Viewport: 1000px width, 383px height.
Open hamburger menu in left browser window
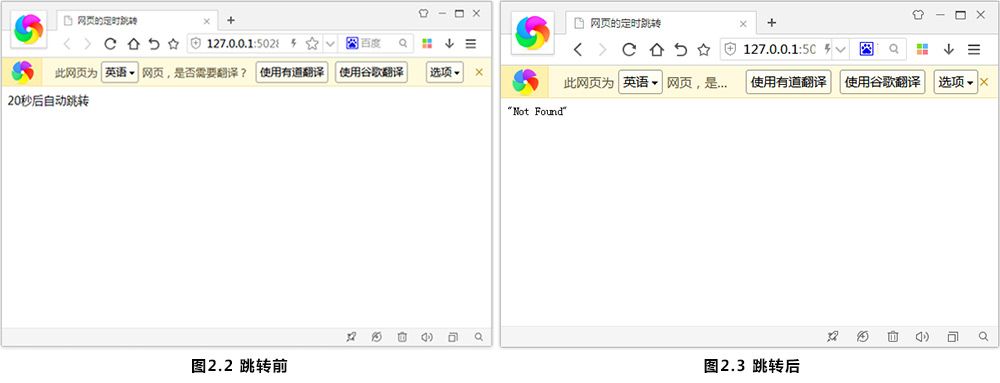(471, 43)
